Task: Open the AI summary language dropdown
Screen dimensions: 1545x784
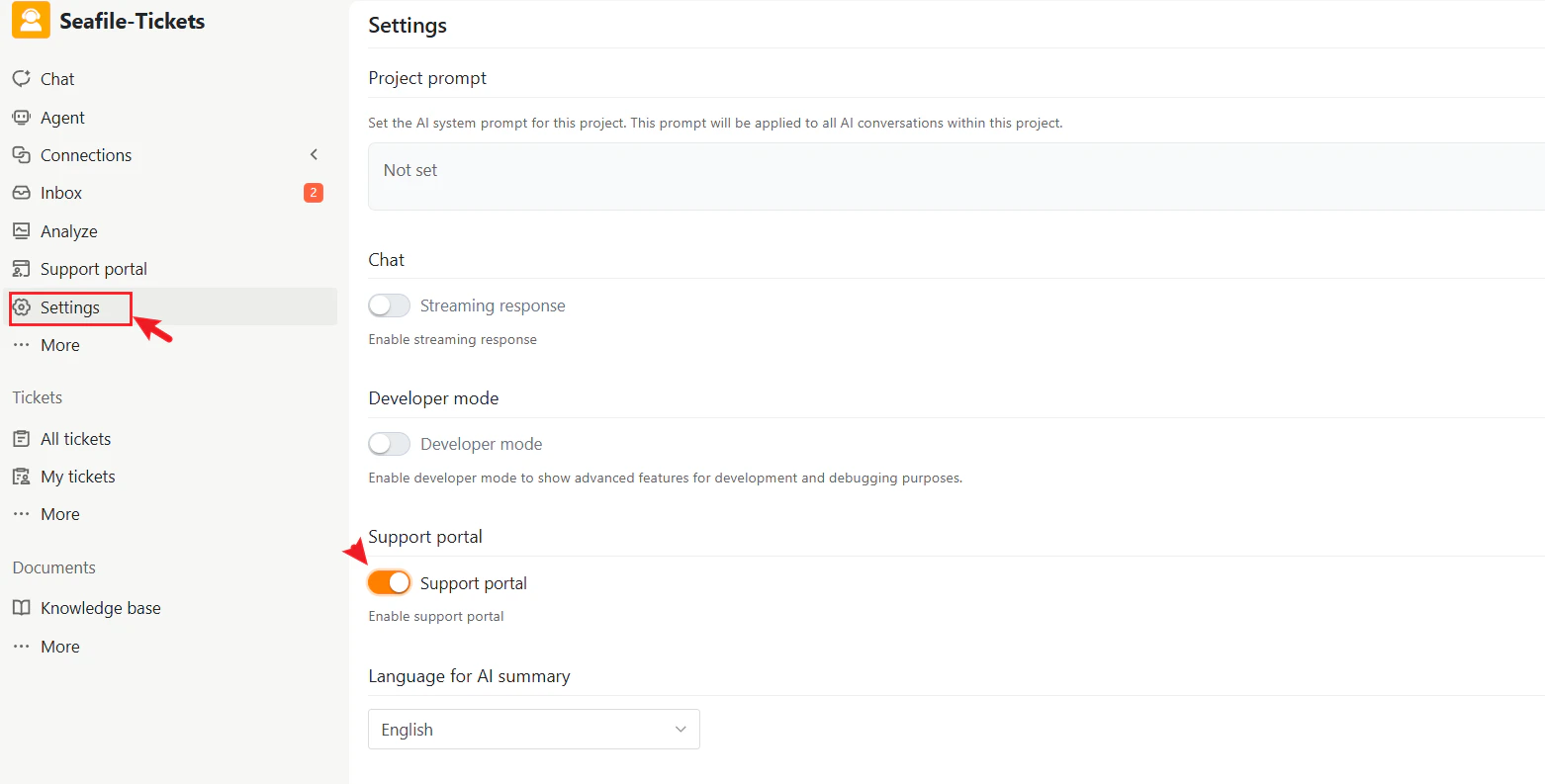Action: coord(533,730)
